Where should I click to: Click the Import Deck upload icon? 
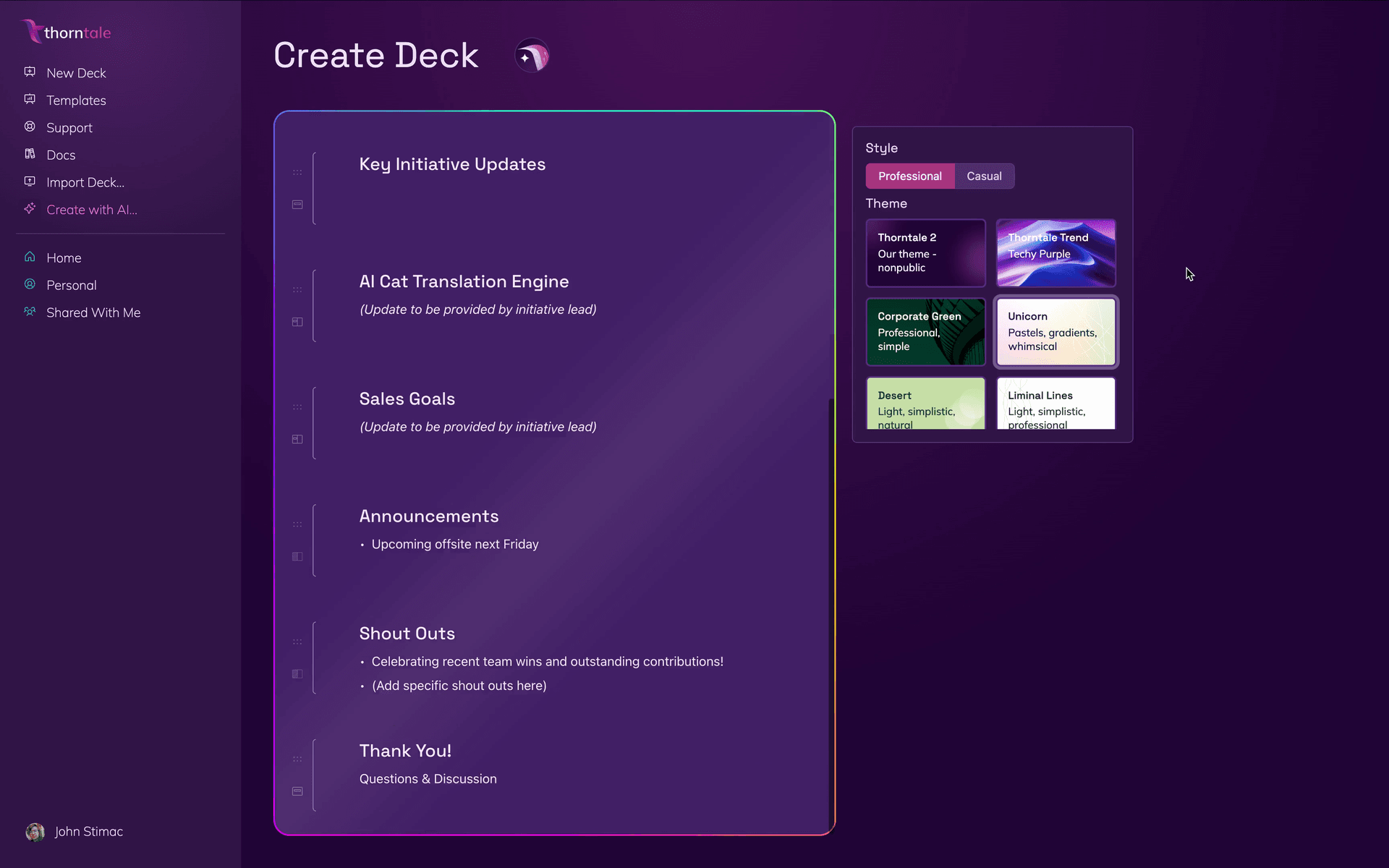pos(30,182)
